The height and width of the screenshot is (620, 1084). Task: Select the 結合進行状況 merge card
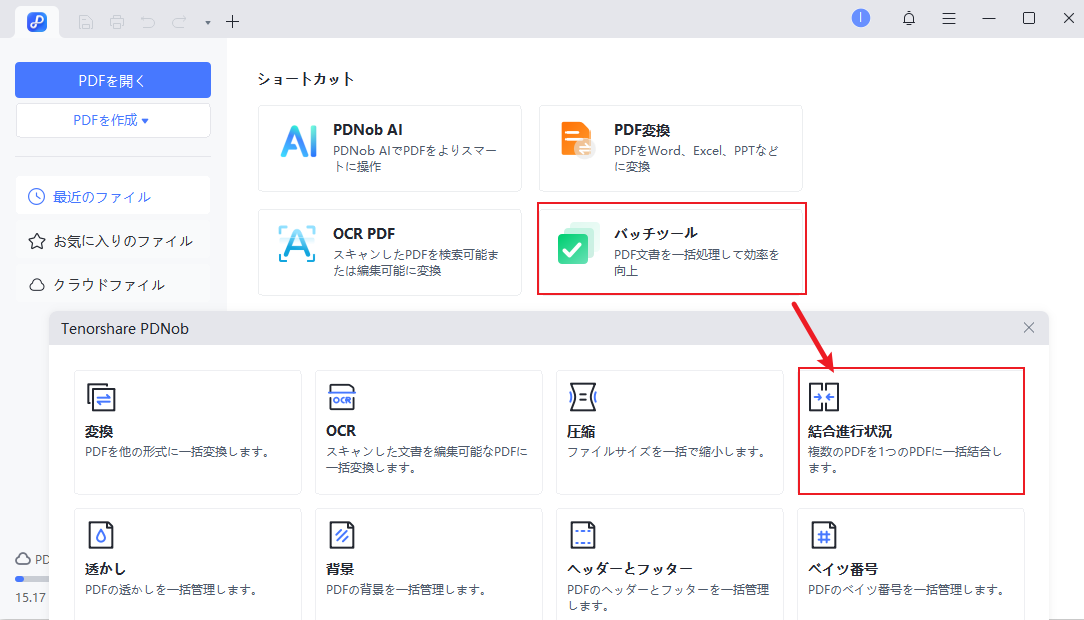[x=911, y=431]
